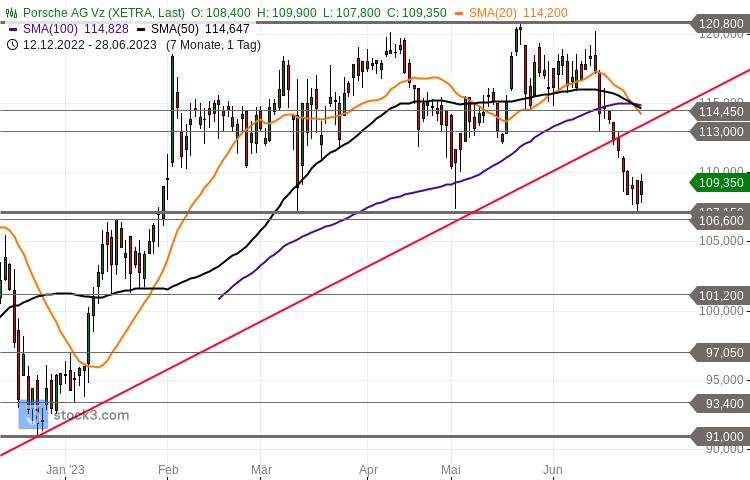Screen dimensions: 750x480
Task: Click the Feb time axis label
Action: (x=168, y=469)
